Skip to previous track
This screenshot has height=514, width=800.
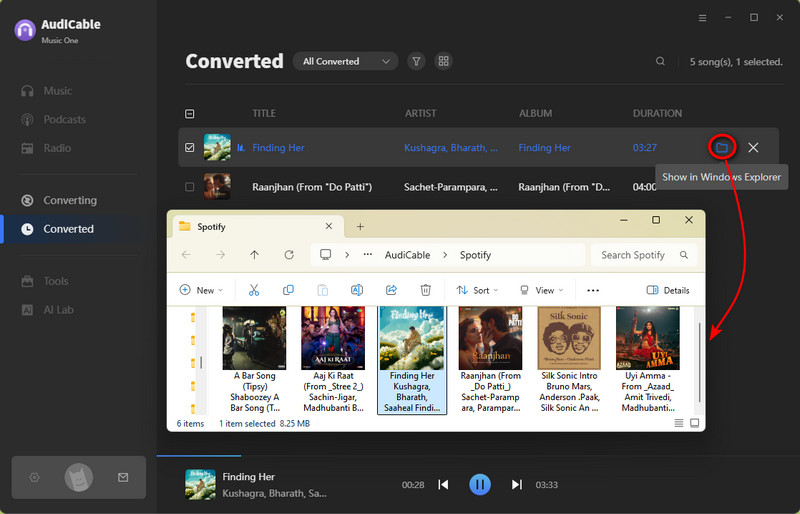(443, 484)
